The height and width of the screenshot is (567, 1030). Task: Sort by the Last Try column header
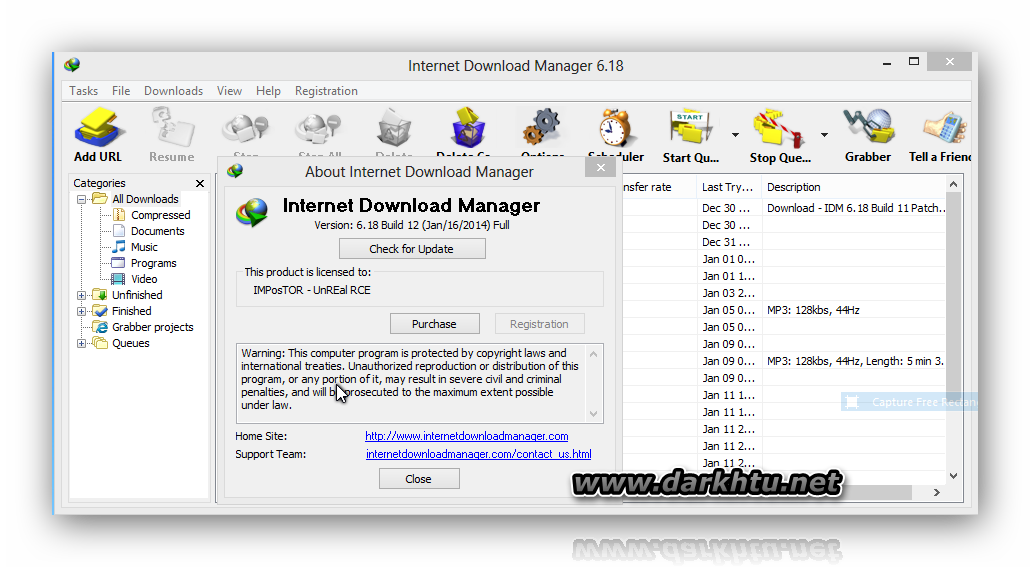pyautogui.click(x=728, y=187)
